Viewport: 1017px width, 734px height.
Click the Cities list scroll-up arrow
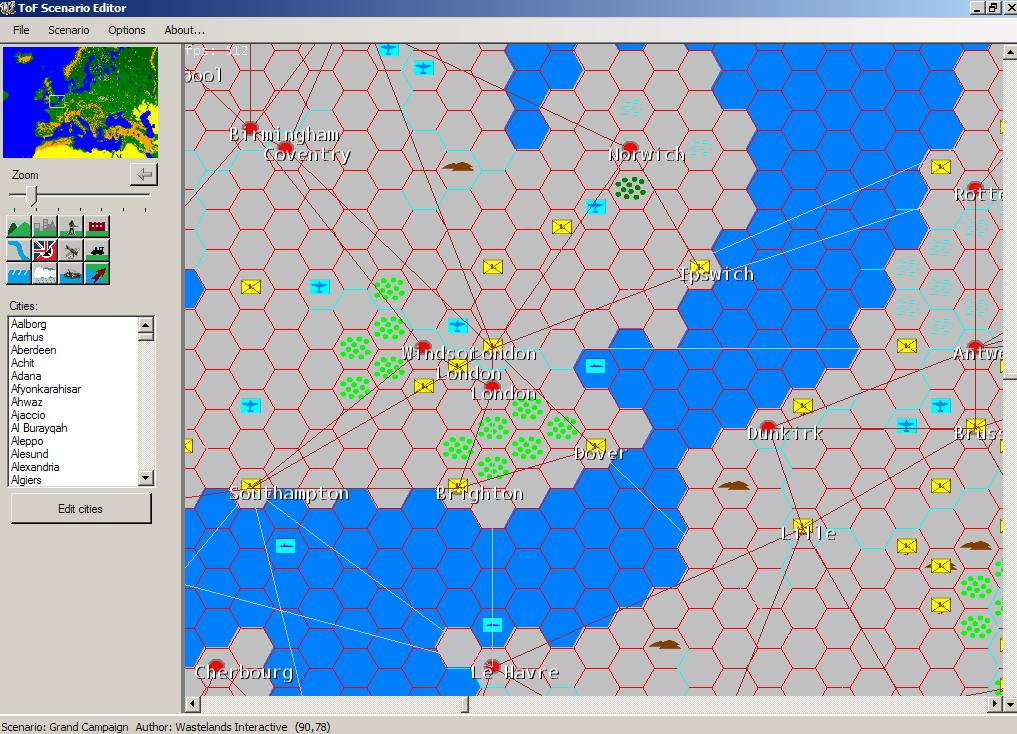click(146, 325)
